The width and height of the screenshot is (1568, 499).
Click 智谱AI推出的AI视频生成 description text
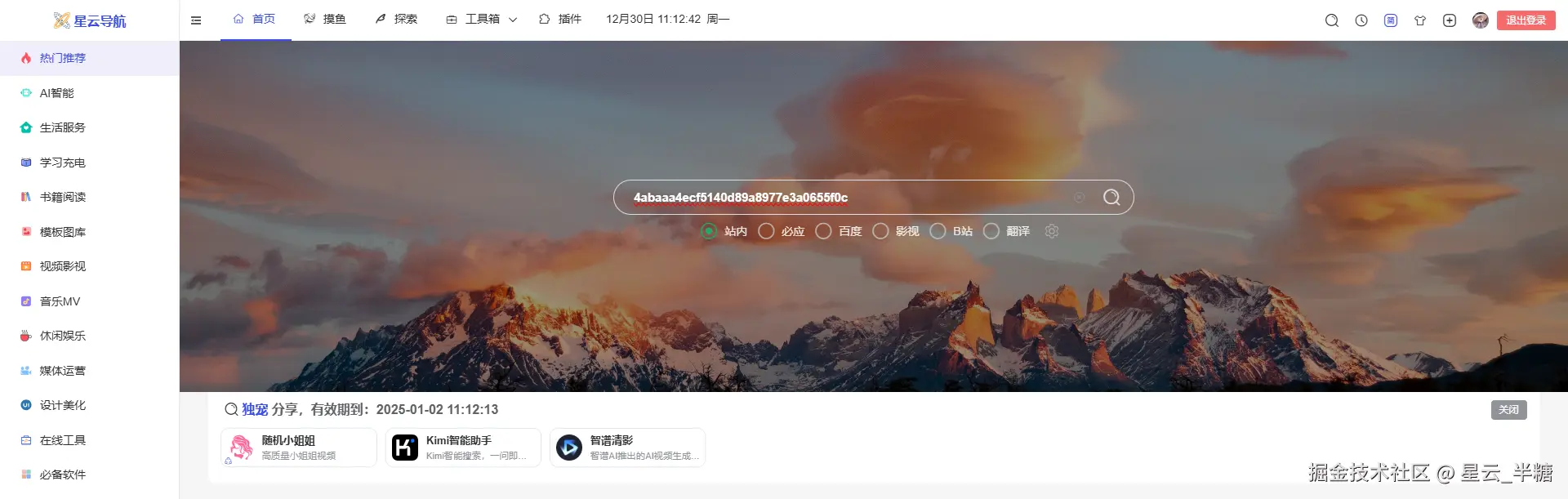tap(644, 456)
